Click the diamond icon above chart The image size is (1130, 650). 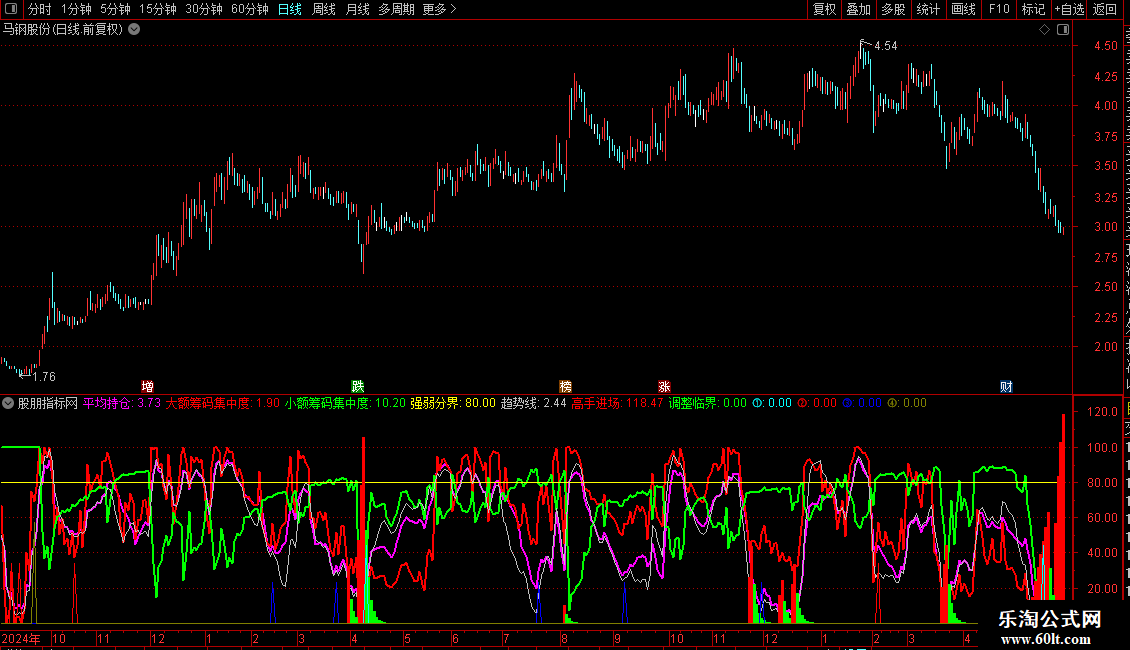point(1044,30)
